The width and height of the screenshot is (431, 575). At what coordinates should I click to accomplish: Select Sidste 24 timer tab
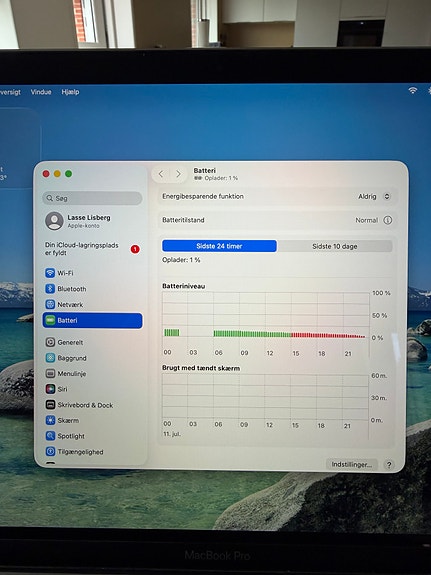[219, 246]
